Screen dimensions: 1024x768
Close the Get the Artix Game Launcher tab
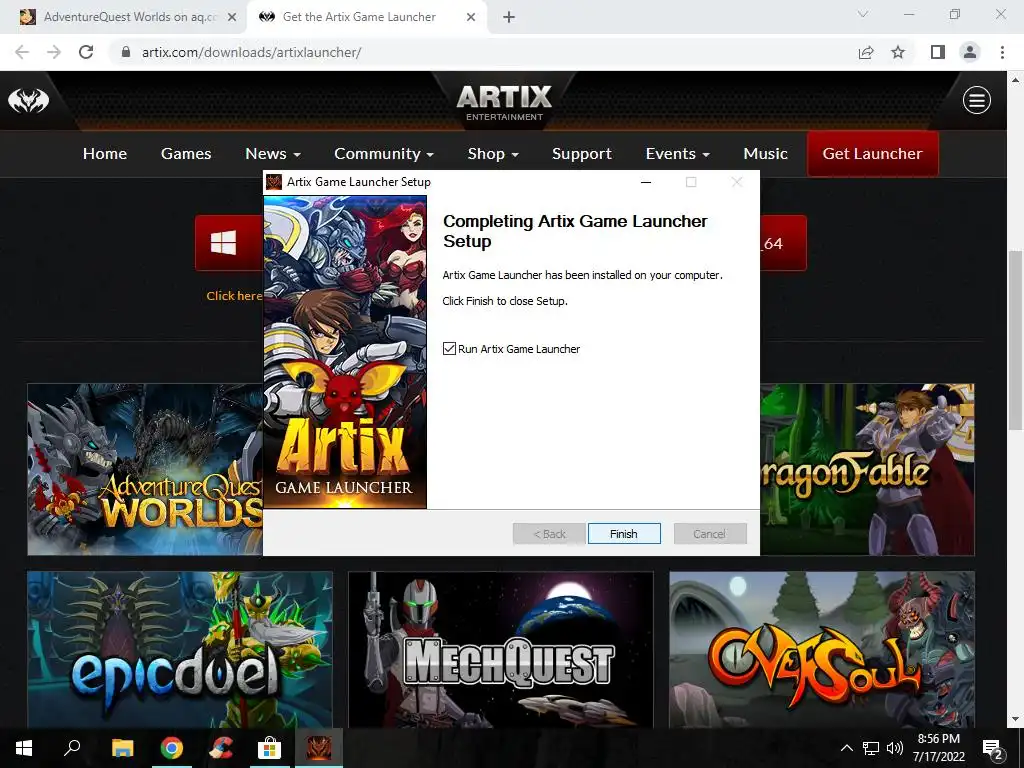pyautogui.click(x=471, y=17)
